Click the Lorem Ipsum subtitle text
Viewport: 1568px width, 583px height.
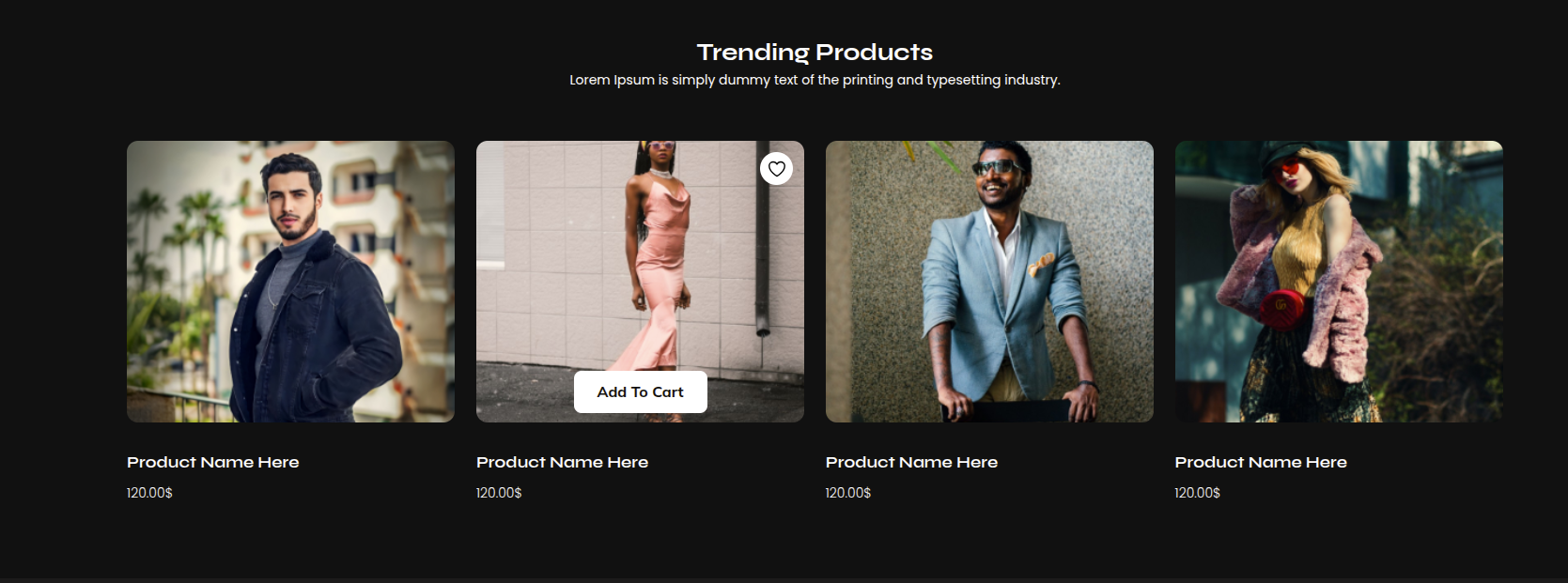point(815,80)
